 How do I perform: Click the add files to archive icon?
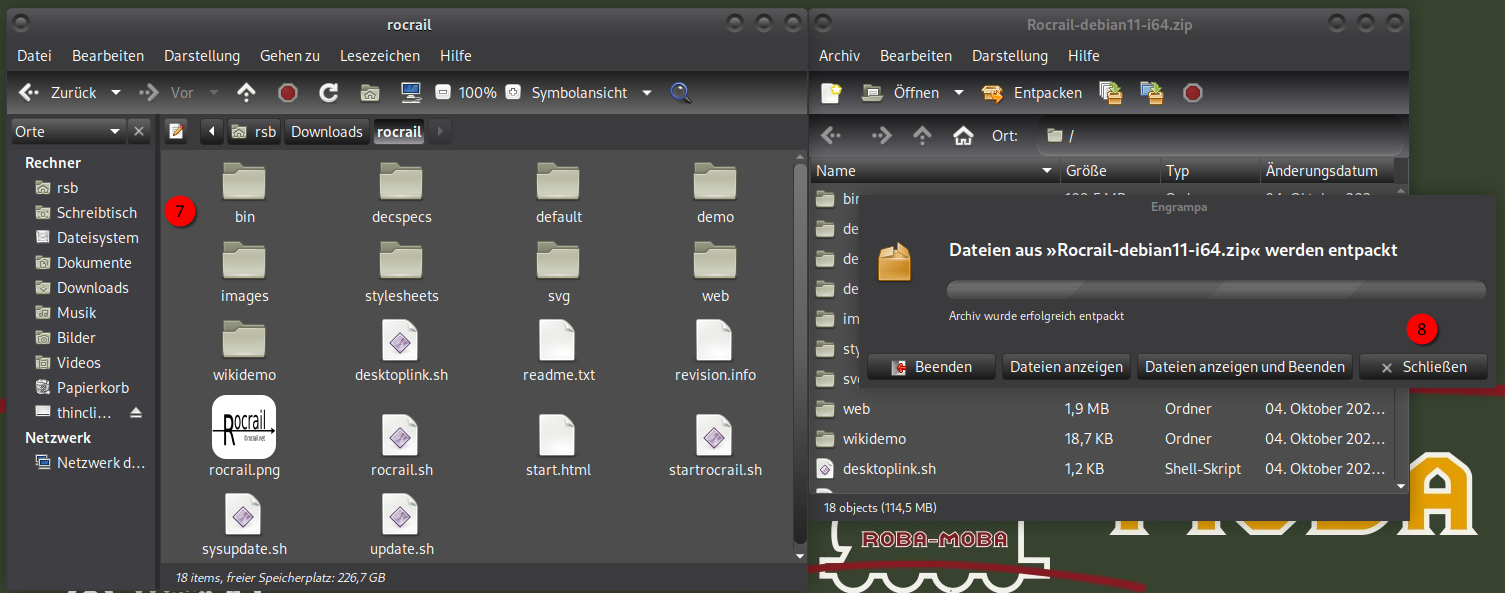pyautogui.click(x=1110, y=93)
